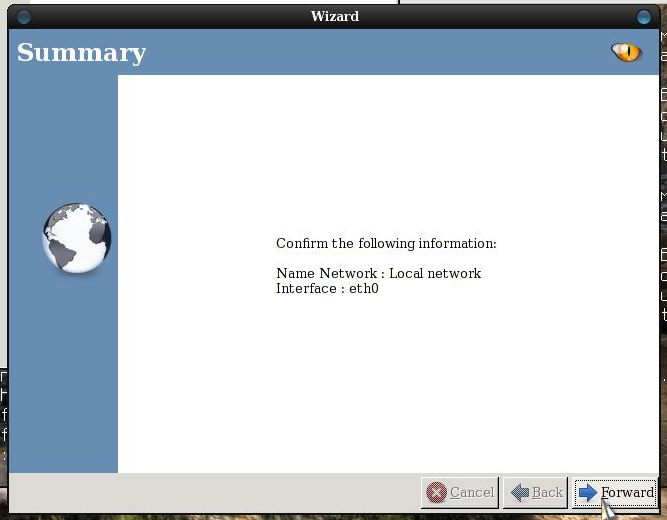Viewport: 667px width, 520px height.
Task: Click the red X icon on Cancel
Action: [436, 493]
